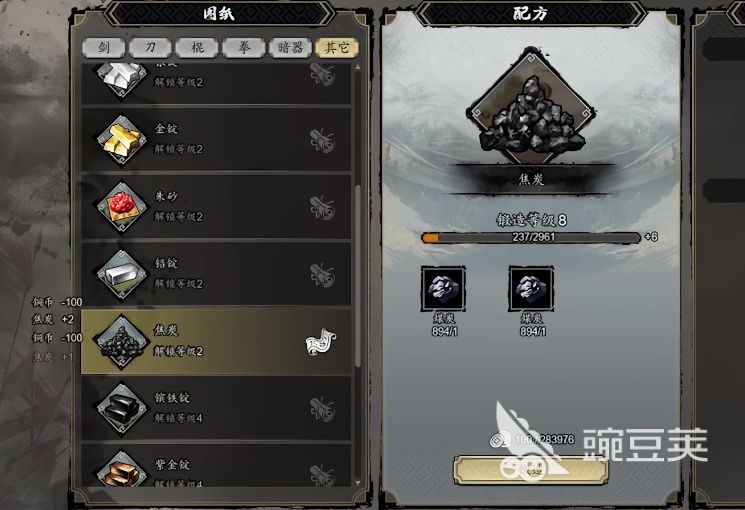Screen dimensions: 745x510
Task: Click the second 煤炭 material slot
Action: 531,289
